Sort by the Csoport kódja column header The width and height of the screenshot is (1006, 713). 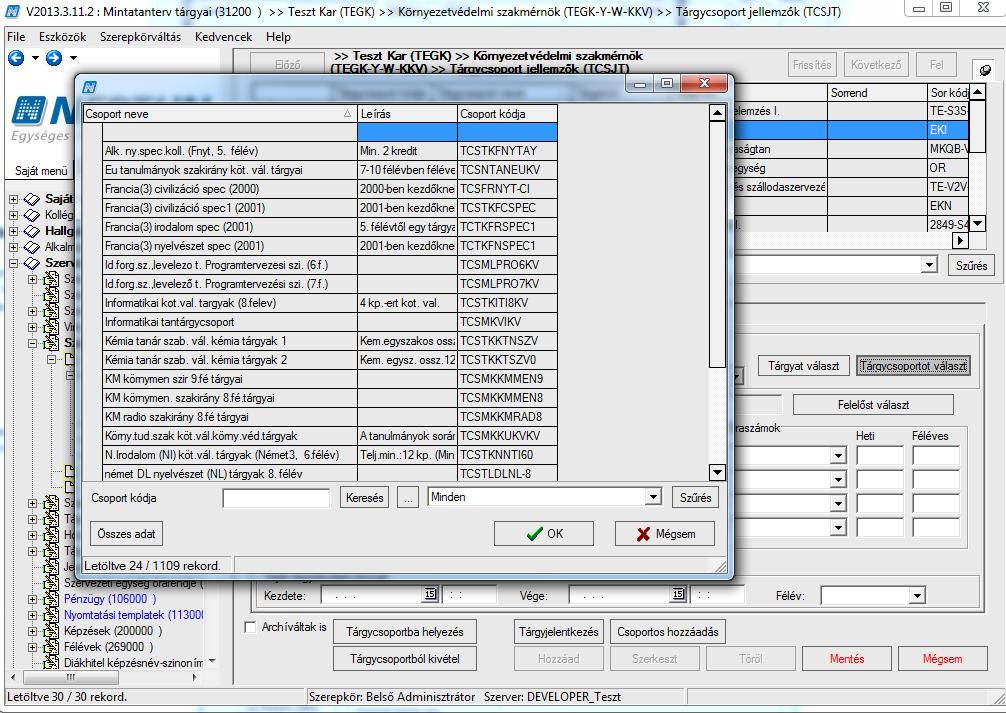[x=507, y=114]
